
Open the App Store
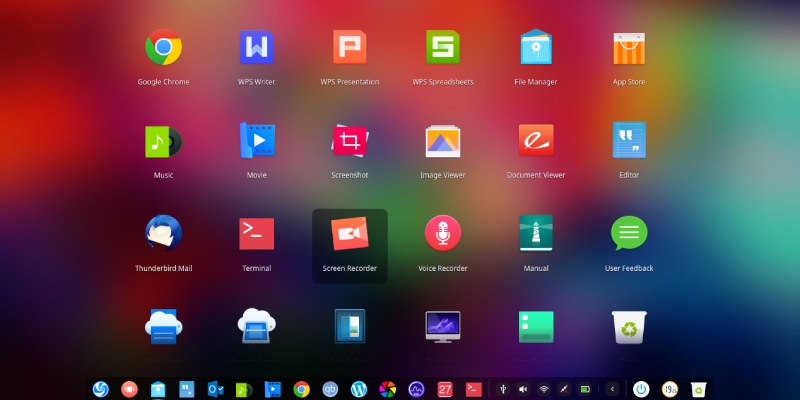[629, 48]
